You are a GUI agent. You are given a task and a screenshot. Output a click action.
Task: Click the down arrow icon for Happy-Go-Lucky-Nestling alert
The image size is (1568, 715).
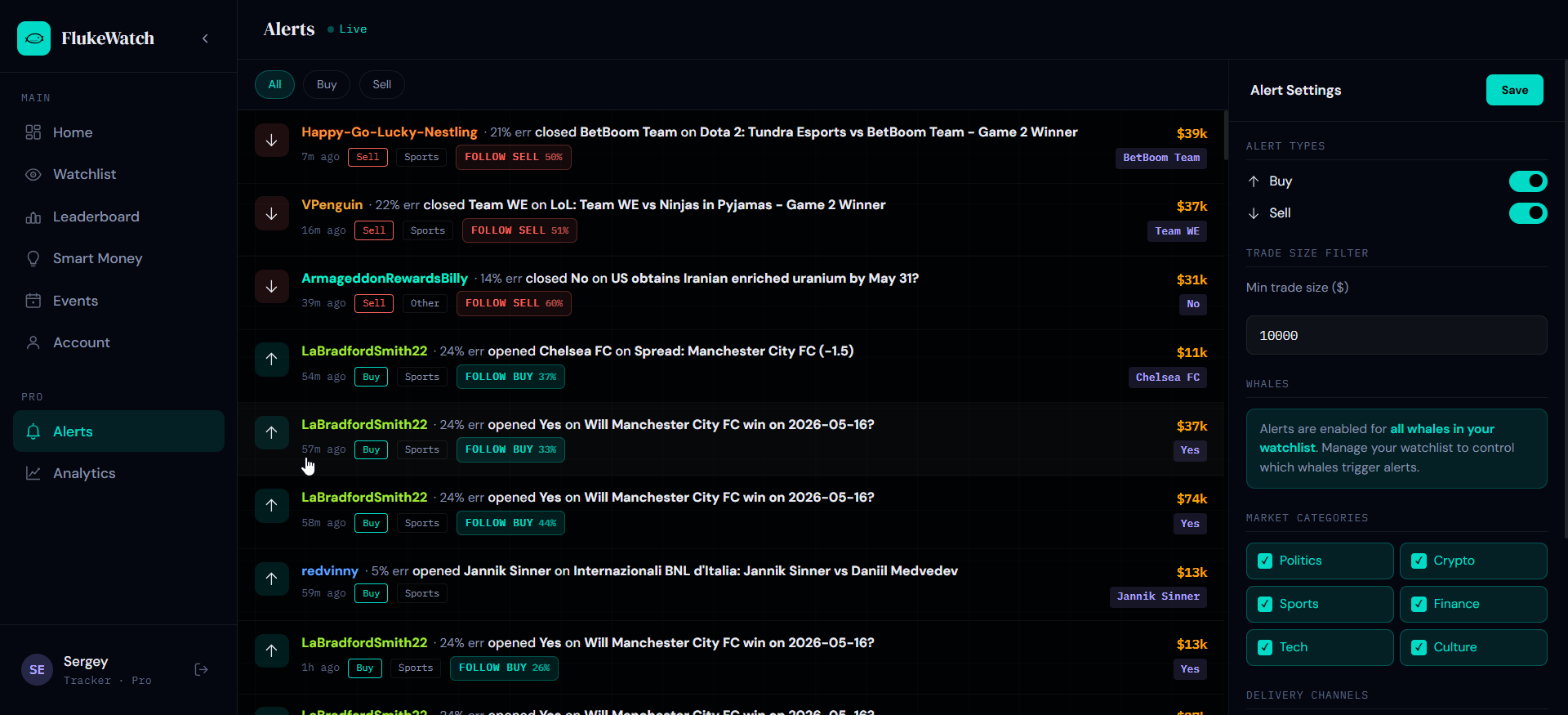272,141
